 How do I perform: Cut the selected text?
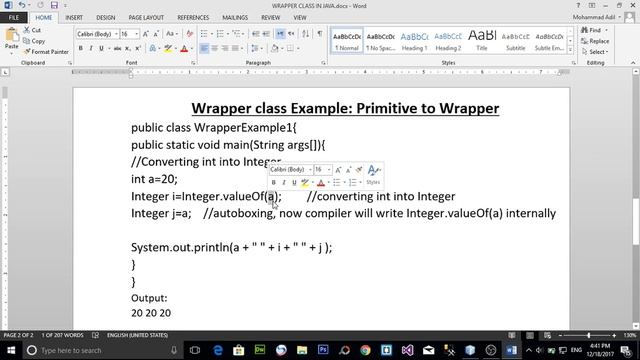pos(32,30)
